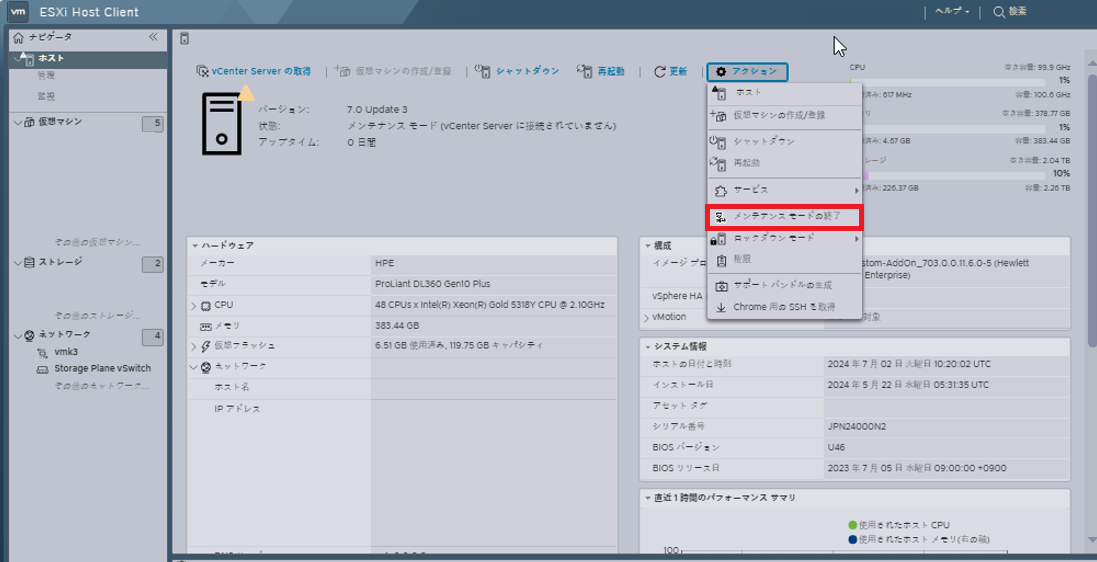Click the memory icon in hardware panel
The height and width of the screenshot is (562, 1097).
point(206,327)
